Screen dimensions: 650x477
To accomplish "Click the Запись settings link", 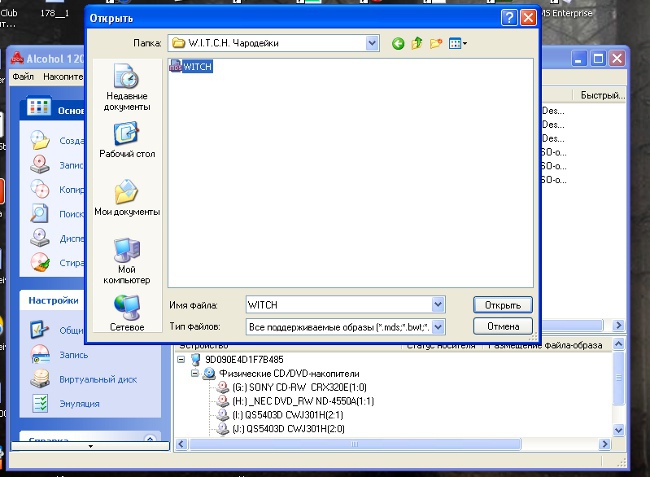I will pyautogui.click(x=73, y=355).
